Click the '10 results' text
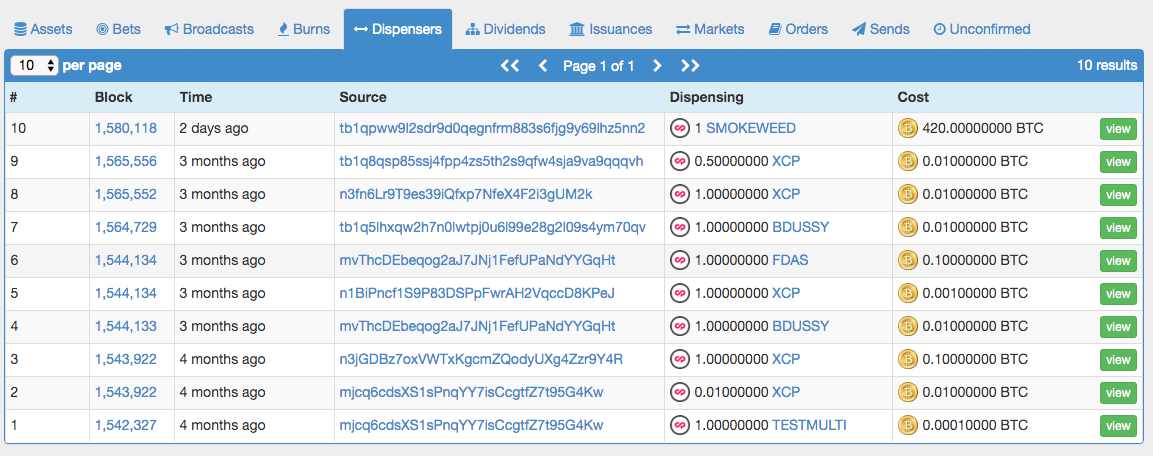Screen dimensions: 1153x456 [1107, 65]
